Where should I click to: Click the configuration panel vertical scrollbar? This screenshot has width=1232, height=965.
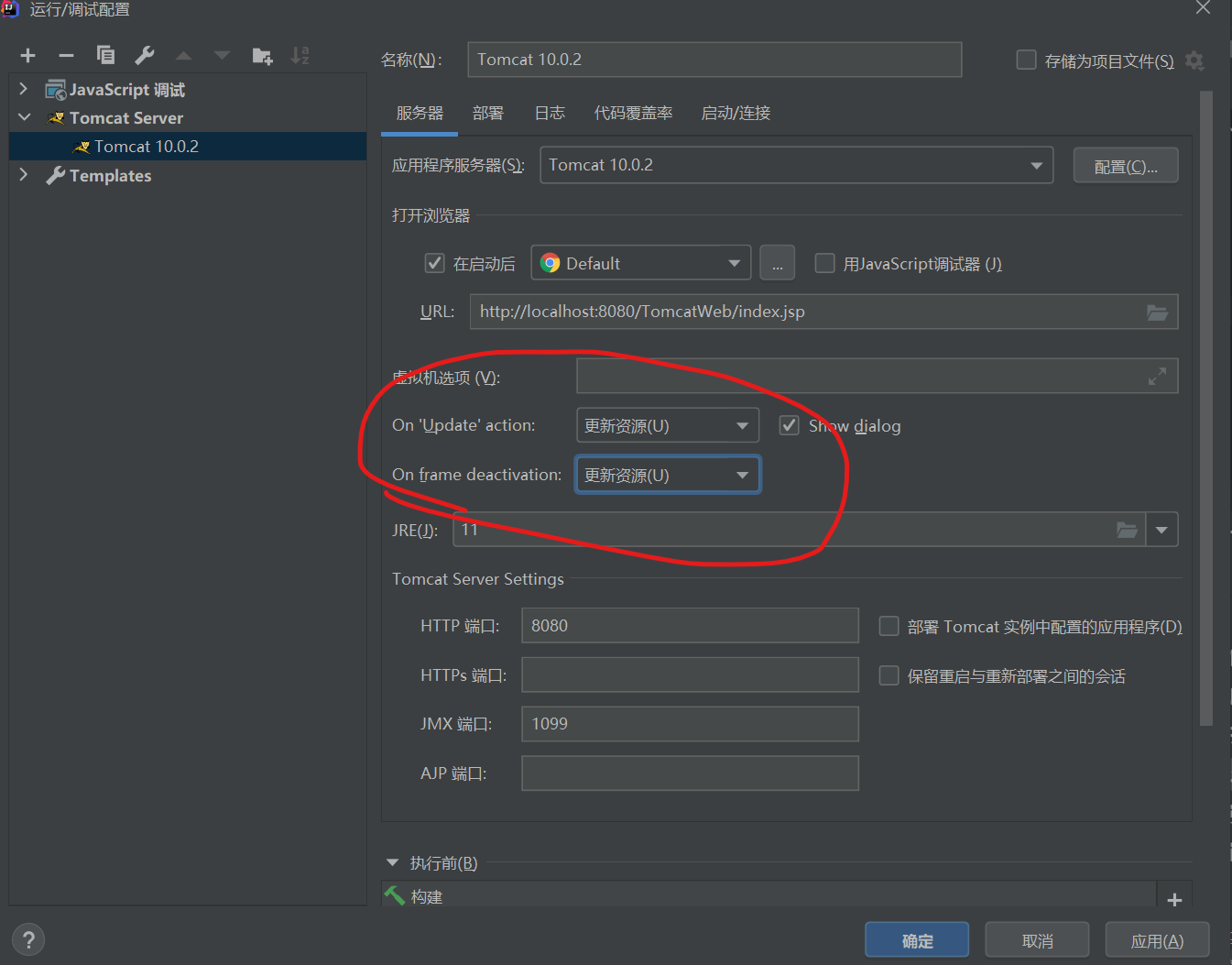1205,408
